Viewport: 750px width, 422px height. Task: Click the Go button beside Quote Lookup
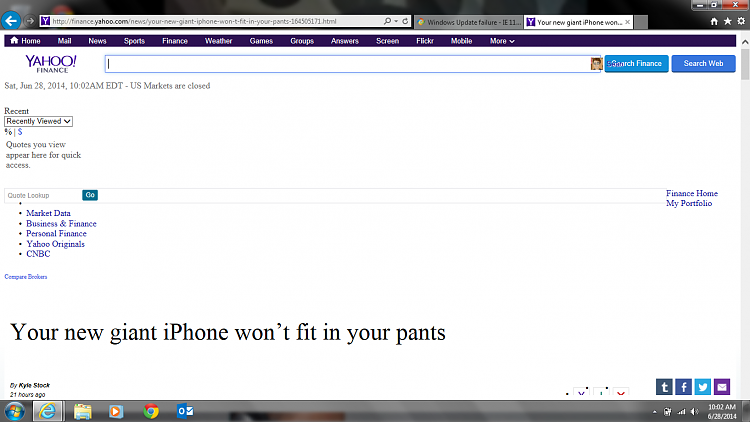(x=90, y=195)
